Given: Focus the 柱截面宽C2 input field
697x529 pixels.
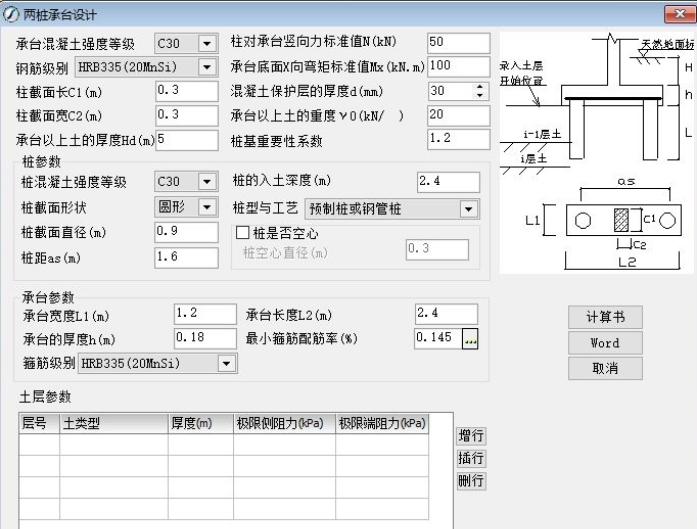Looking at the screenshot, I should (x=187, y=116).
